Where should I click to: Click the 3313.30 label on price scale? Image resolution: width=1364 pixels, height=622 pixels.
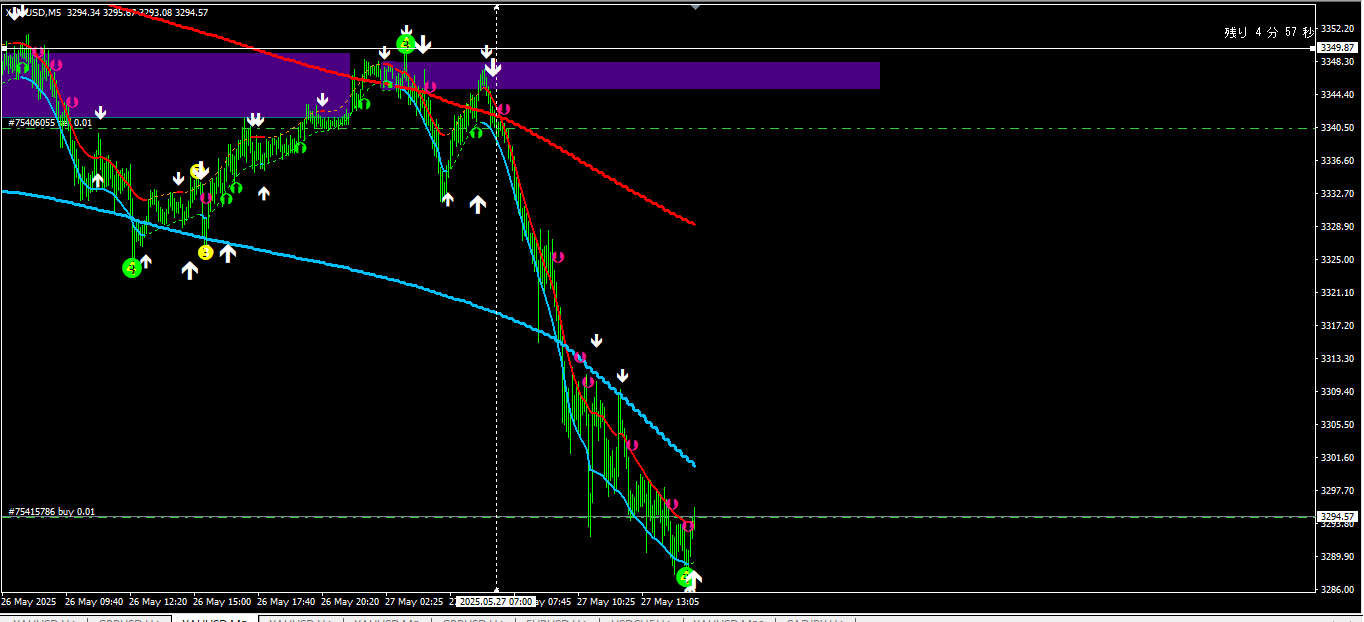point(1337,359)
